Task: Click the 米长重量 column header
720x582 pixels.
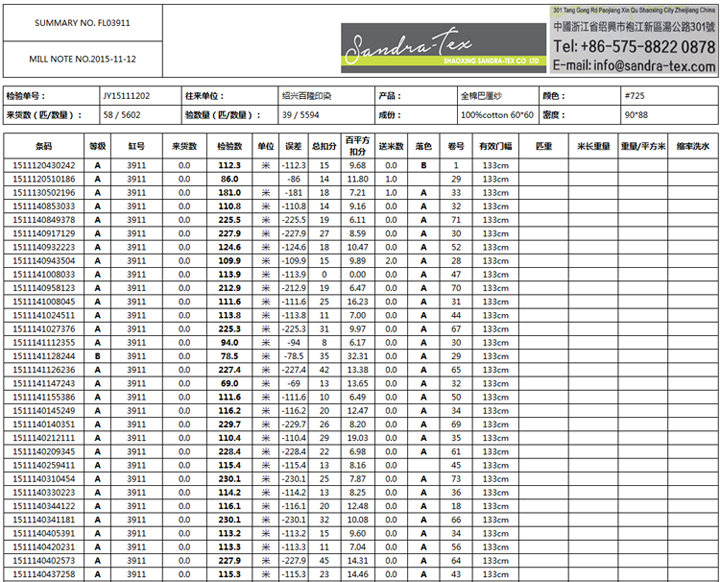Action: tap(593, 146)
